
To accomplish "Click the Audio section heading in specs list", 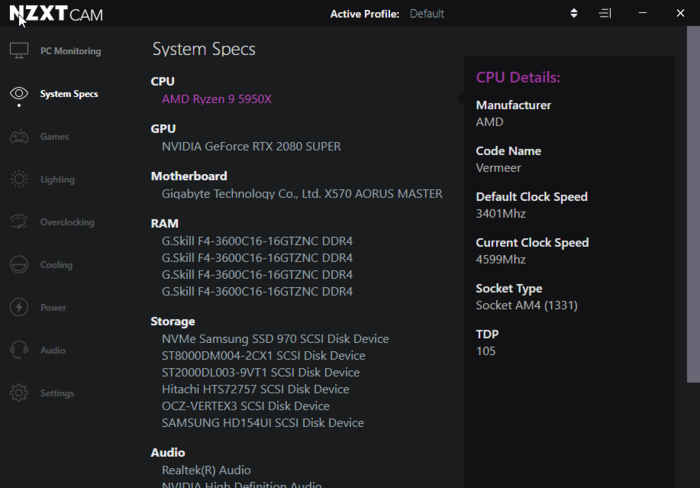I will click(x=168, y=453).
